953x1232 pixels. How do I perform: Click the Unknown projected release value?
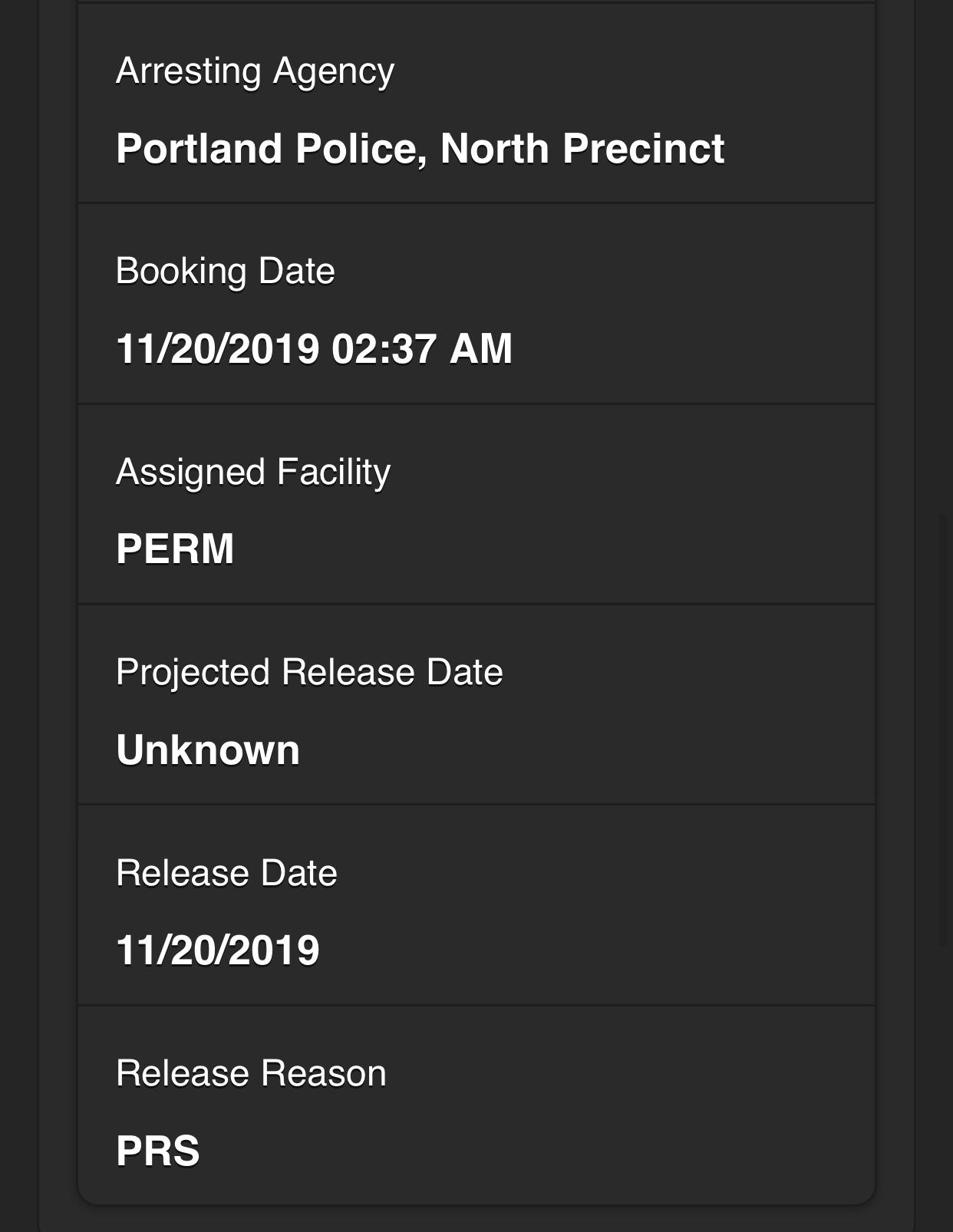[x=208, y=749]
